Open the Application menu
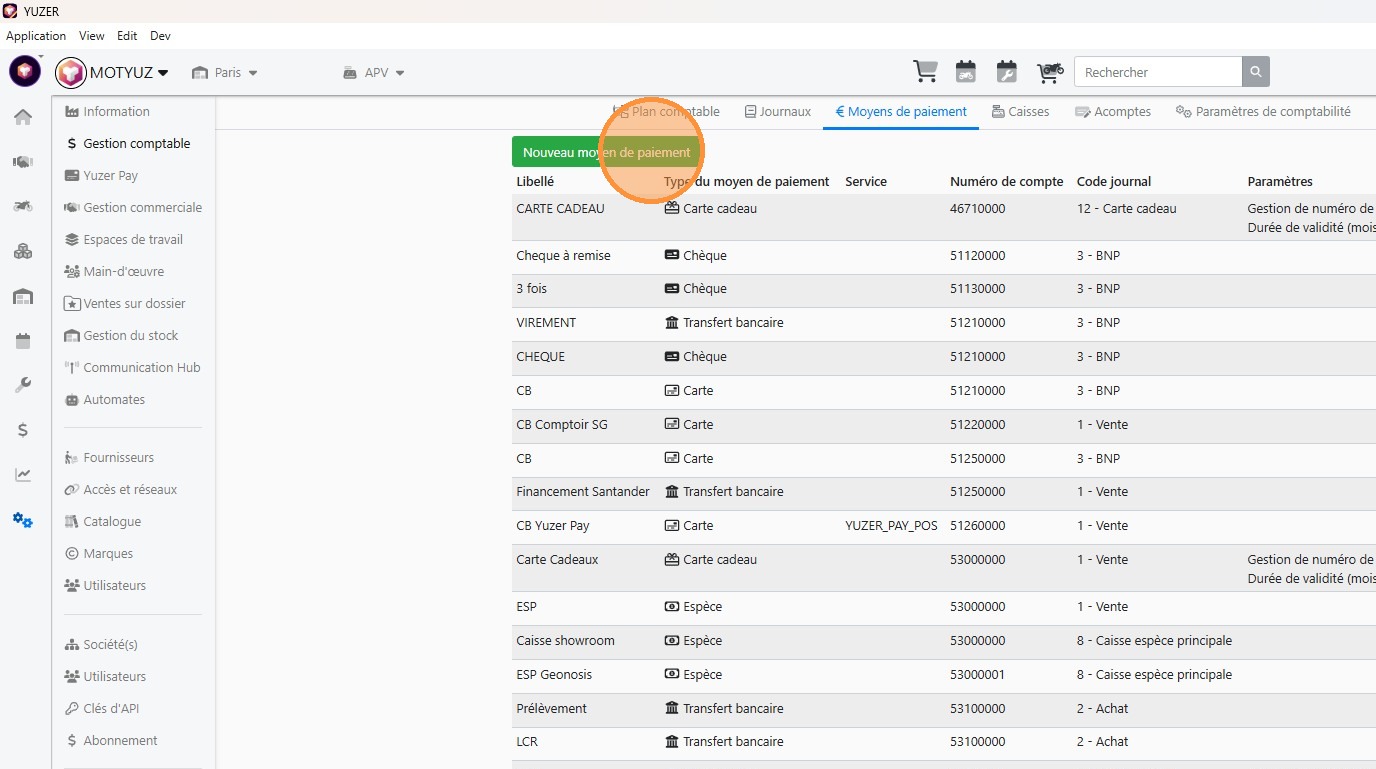Image resolution: width=1376 pixels, height=769 pixels. (36, 36)
